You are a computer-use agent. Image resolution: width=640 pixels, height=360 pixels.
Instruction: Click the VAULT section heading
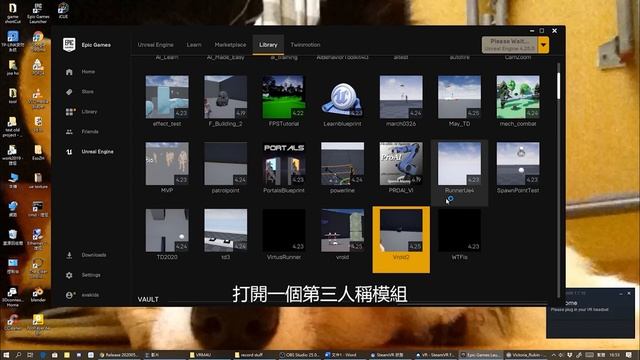click(148, 299)
